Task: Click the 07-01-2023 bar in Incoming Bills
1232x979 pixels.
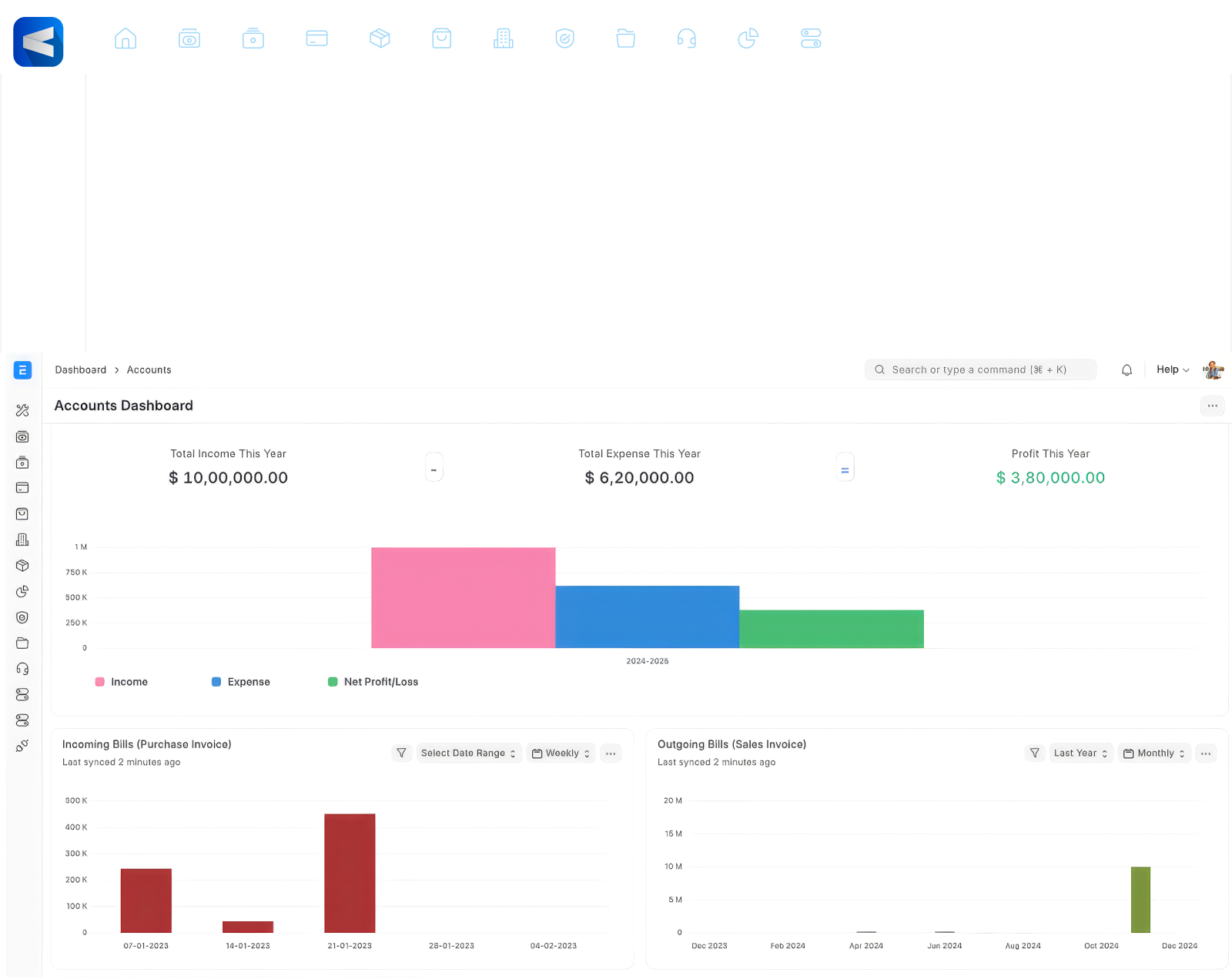Action: [146, 900]
